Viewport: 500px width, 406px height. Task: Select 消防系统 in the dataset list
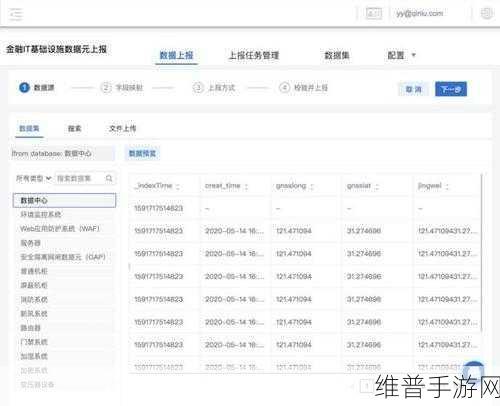[34, 300]
